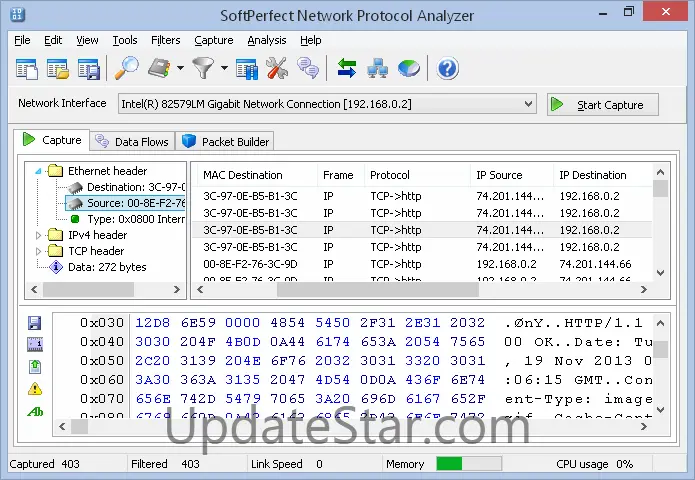Click packet list horizontal scrollbar thumb

click(x=378, y=289)
